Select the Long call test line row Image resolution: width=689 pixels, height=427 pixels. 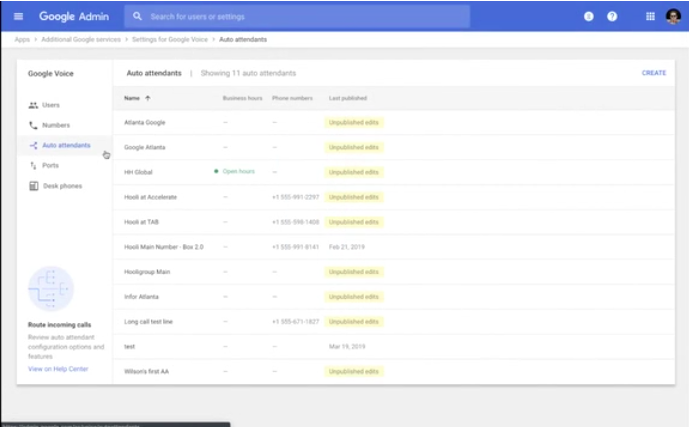coord(149,321)
